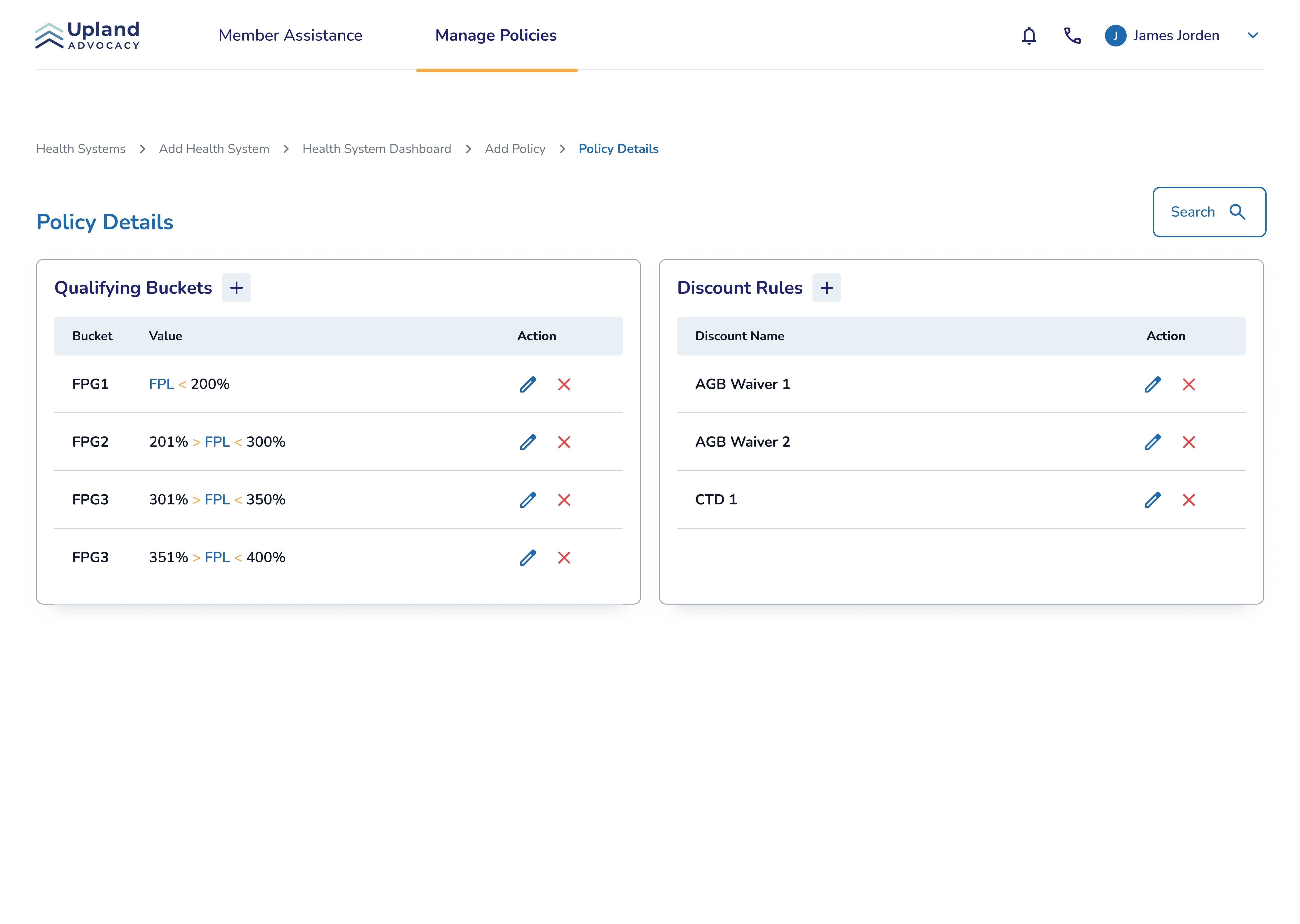The height and width of the screenshot is (924, 1300).
Task: Switch to the Member Assistance tab
Action: click(x=290, y=35)
